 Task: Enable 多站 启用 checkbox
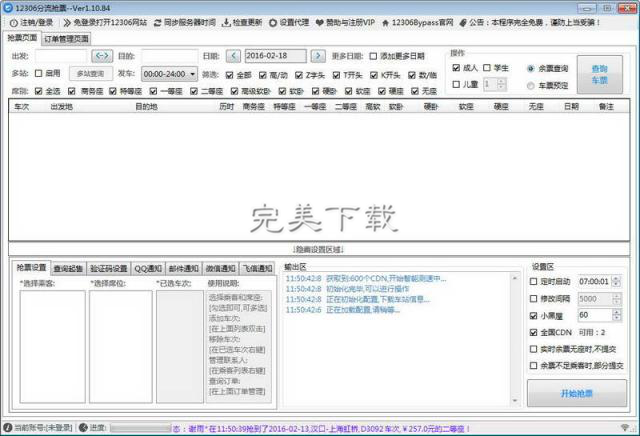point(38,73)
